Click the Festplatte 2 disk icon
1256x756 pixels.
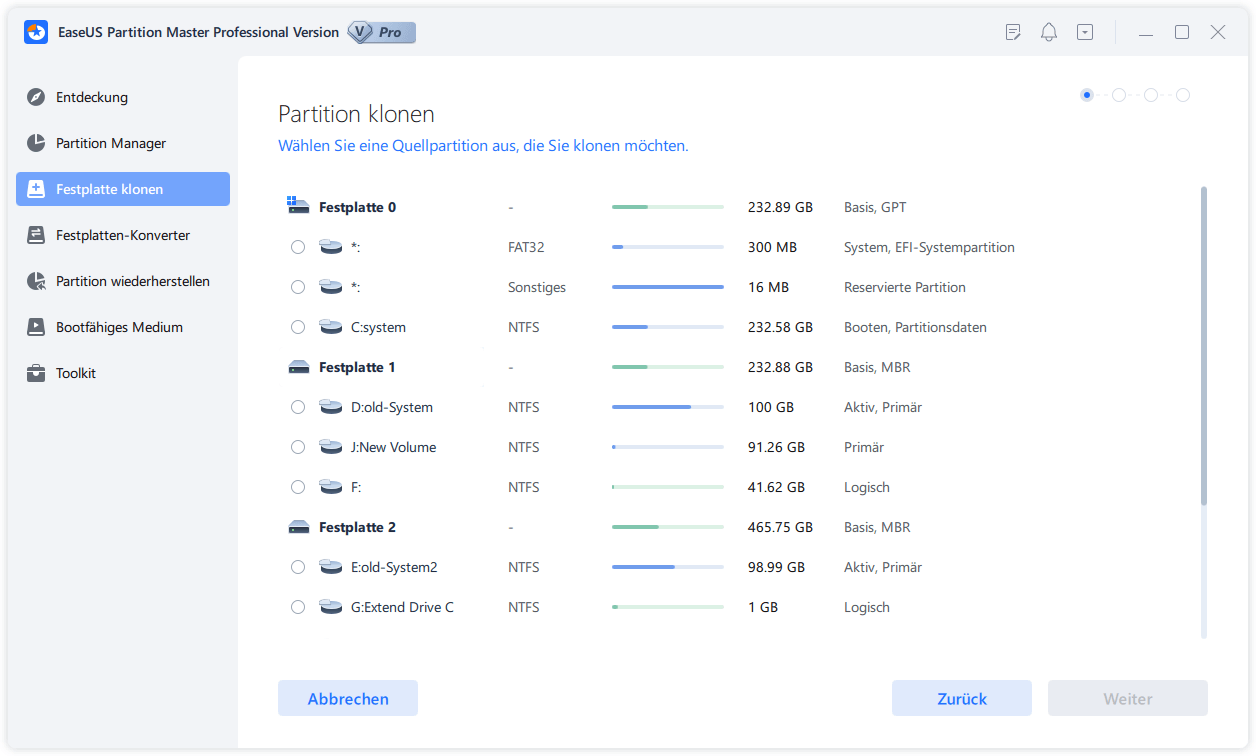point(298,527)
